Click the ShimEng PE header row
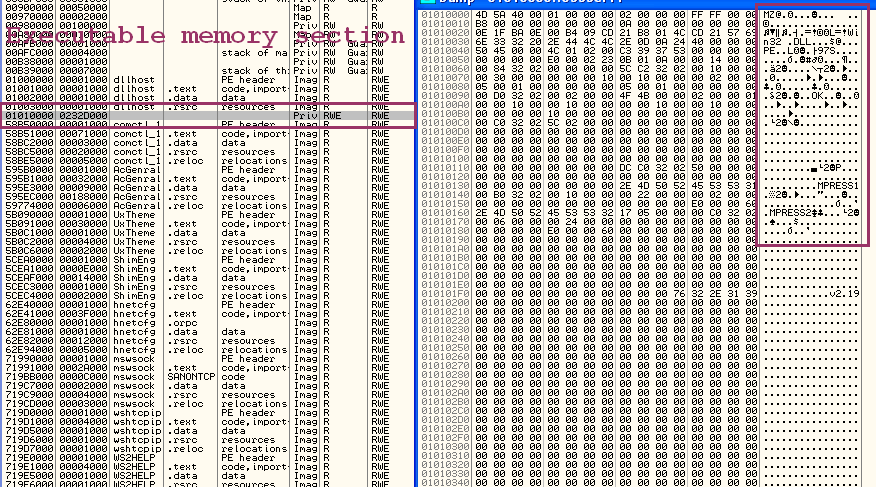 tap(200, 261)
